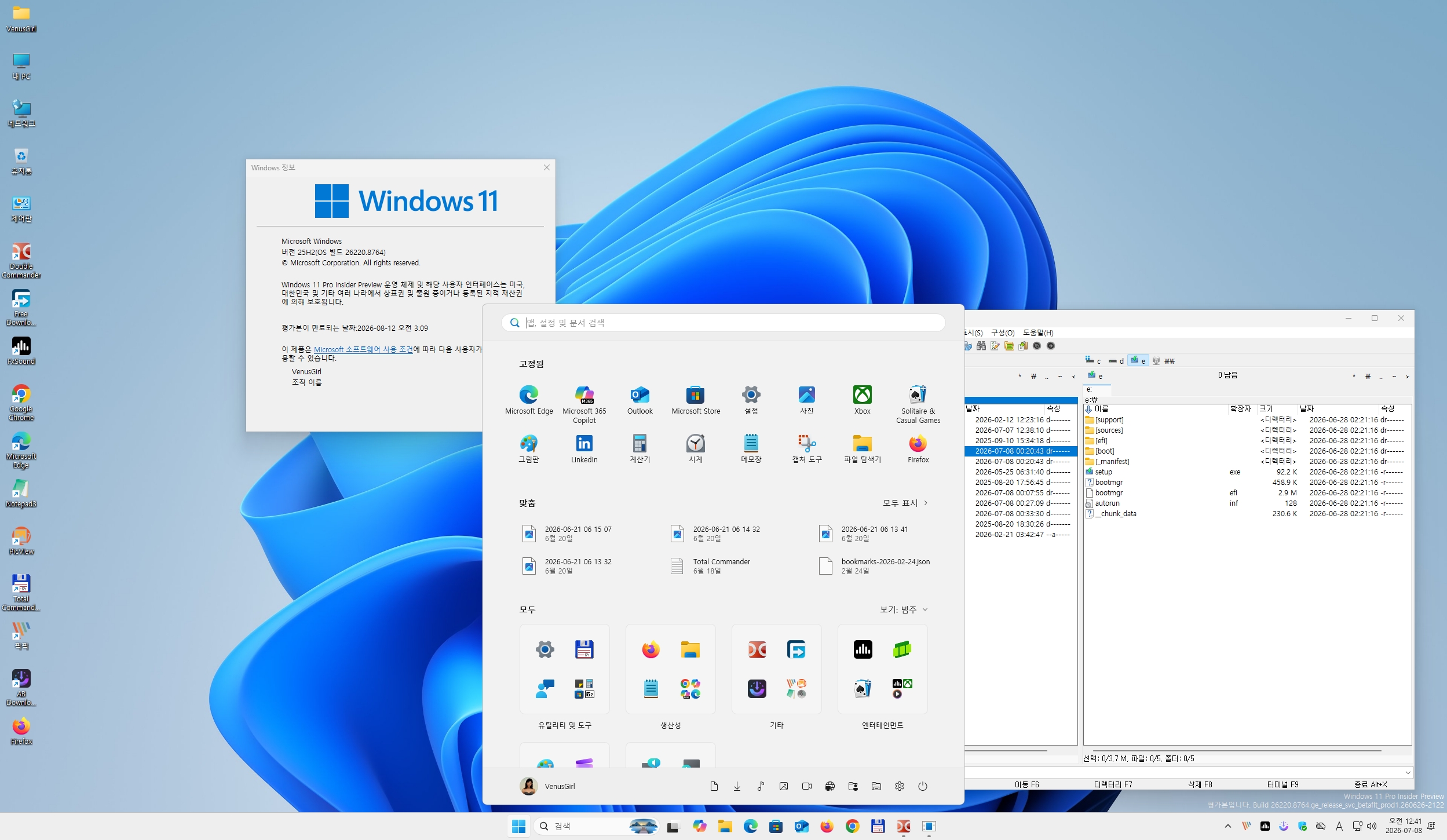Open the 사진 app in pinned apps
Screen dimensions: 1447x840
coord(807,400)
